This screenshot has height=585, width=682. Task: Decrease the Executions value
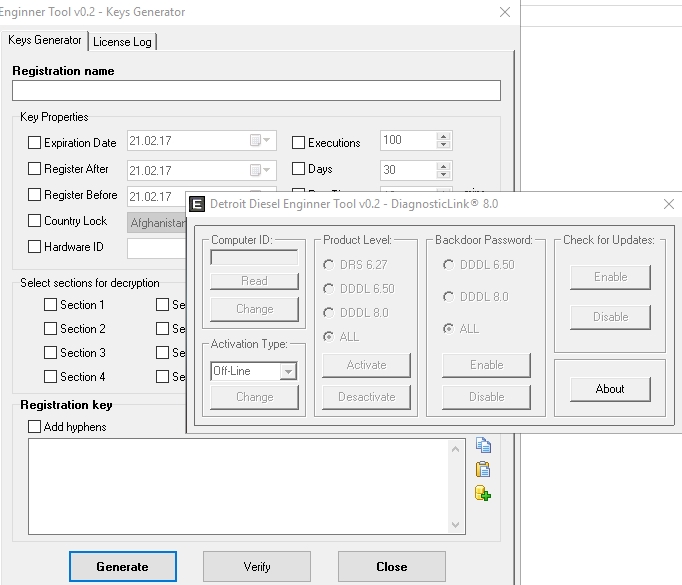443,144
